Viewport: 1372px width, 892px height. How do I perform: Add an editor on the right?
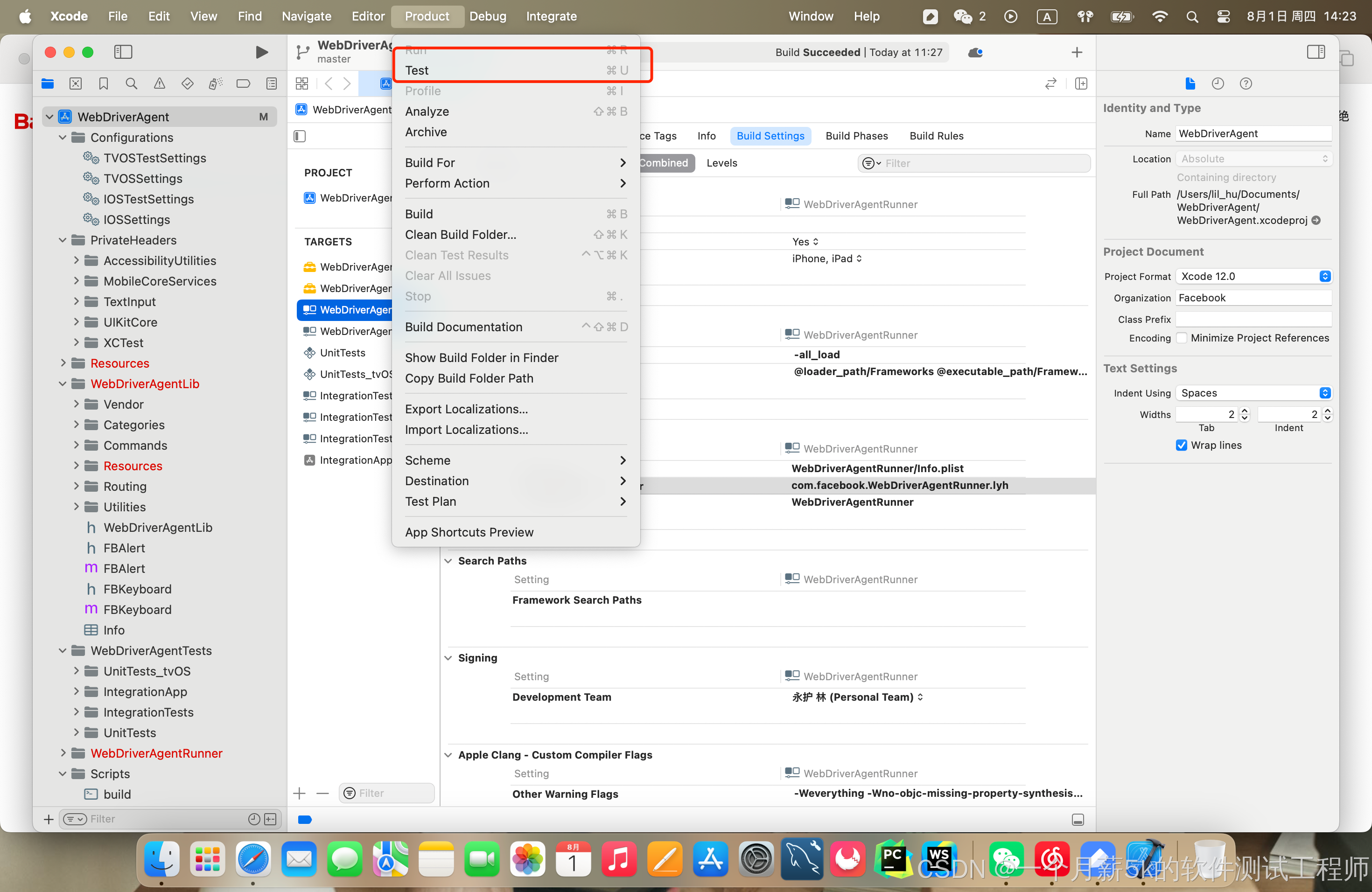click(x=1081, y=84)
